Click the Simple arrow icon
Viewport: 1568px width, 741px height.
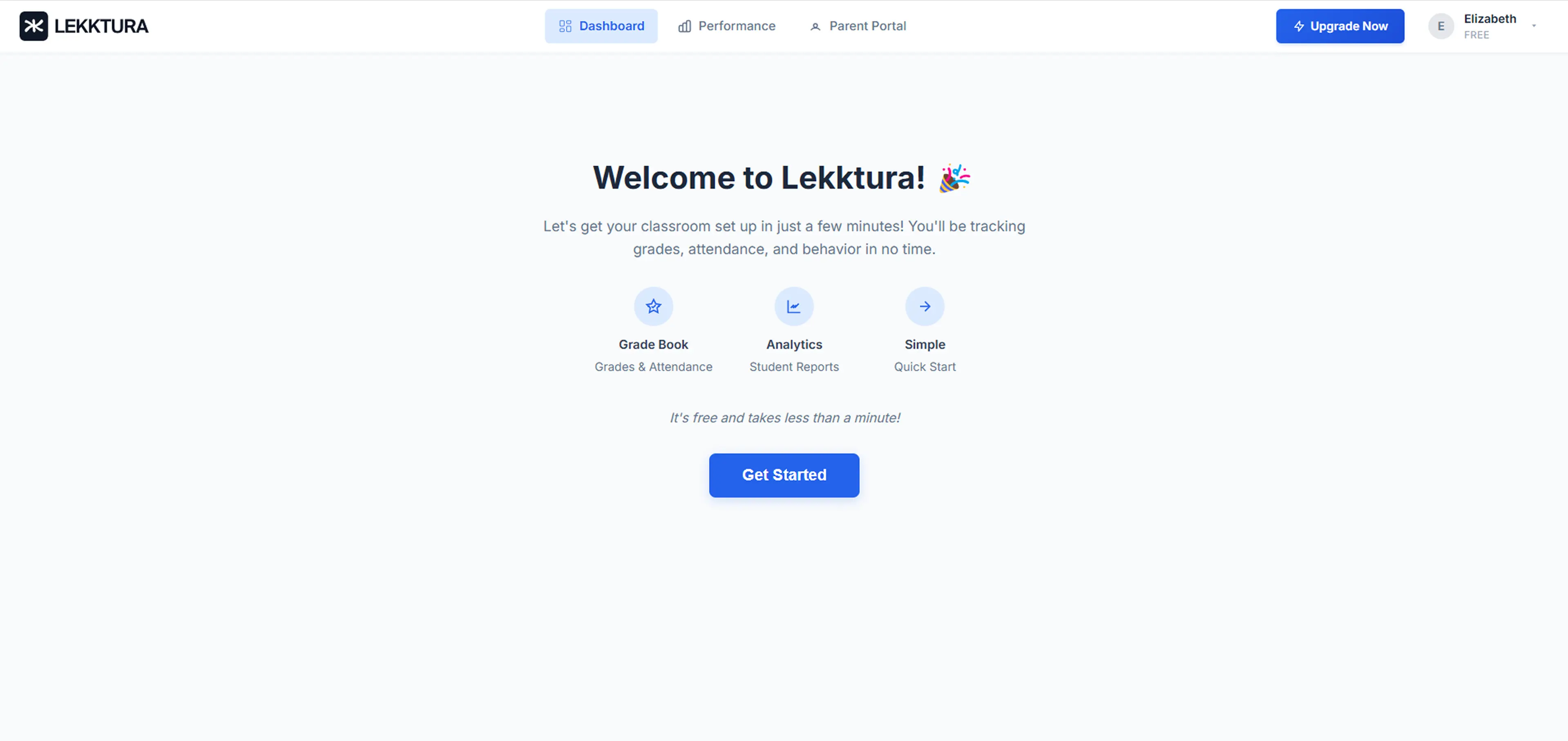(925, 306)
